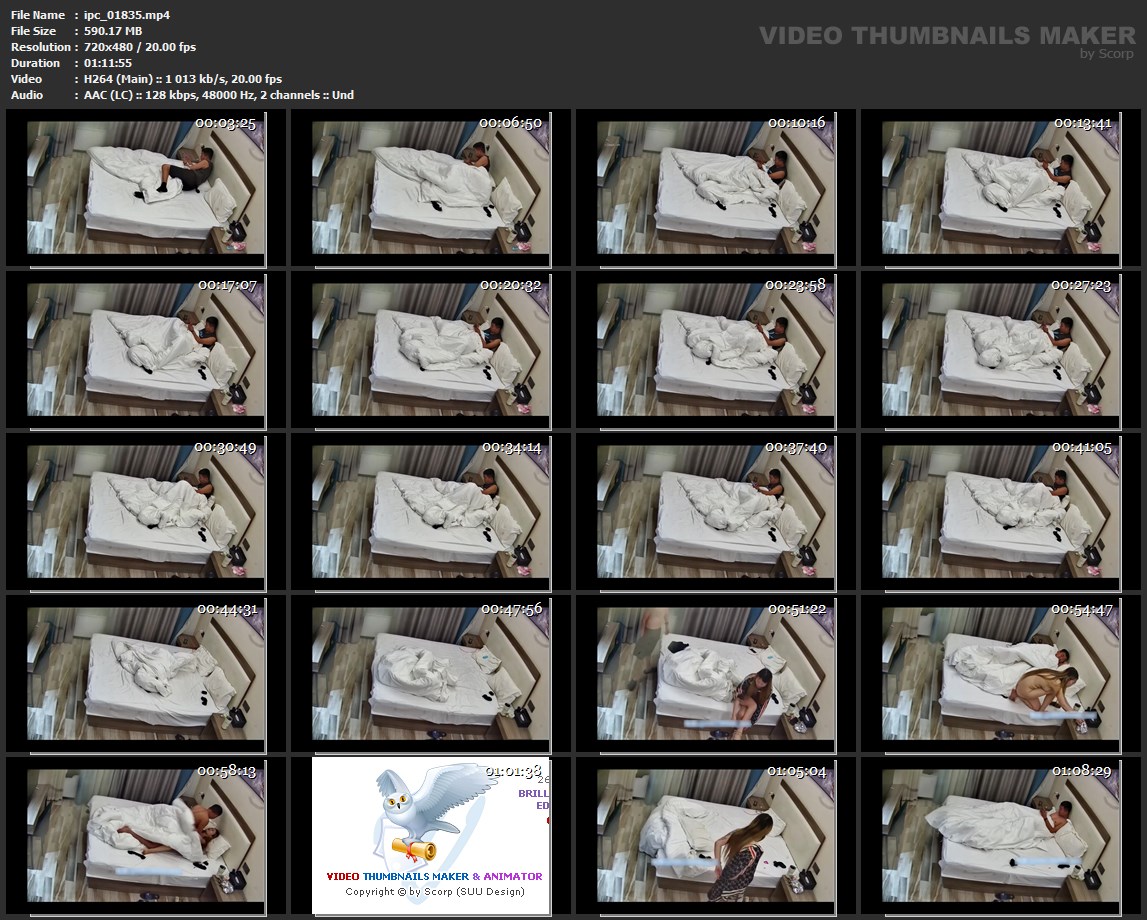The image size is (1147, 920).
Task: Open the thumbnail at 00:10:16
Action: pyautogui.click(x=716, y=188)
